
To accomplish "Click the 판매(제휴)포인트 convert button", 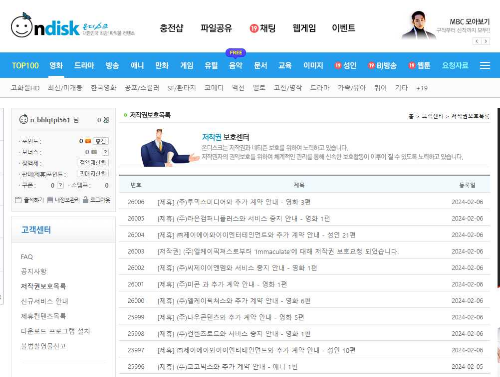I will 93,173.
